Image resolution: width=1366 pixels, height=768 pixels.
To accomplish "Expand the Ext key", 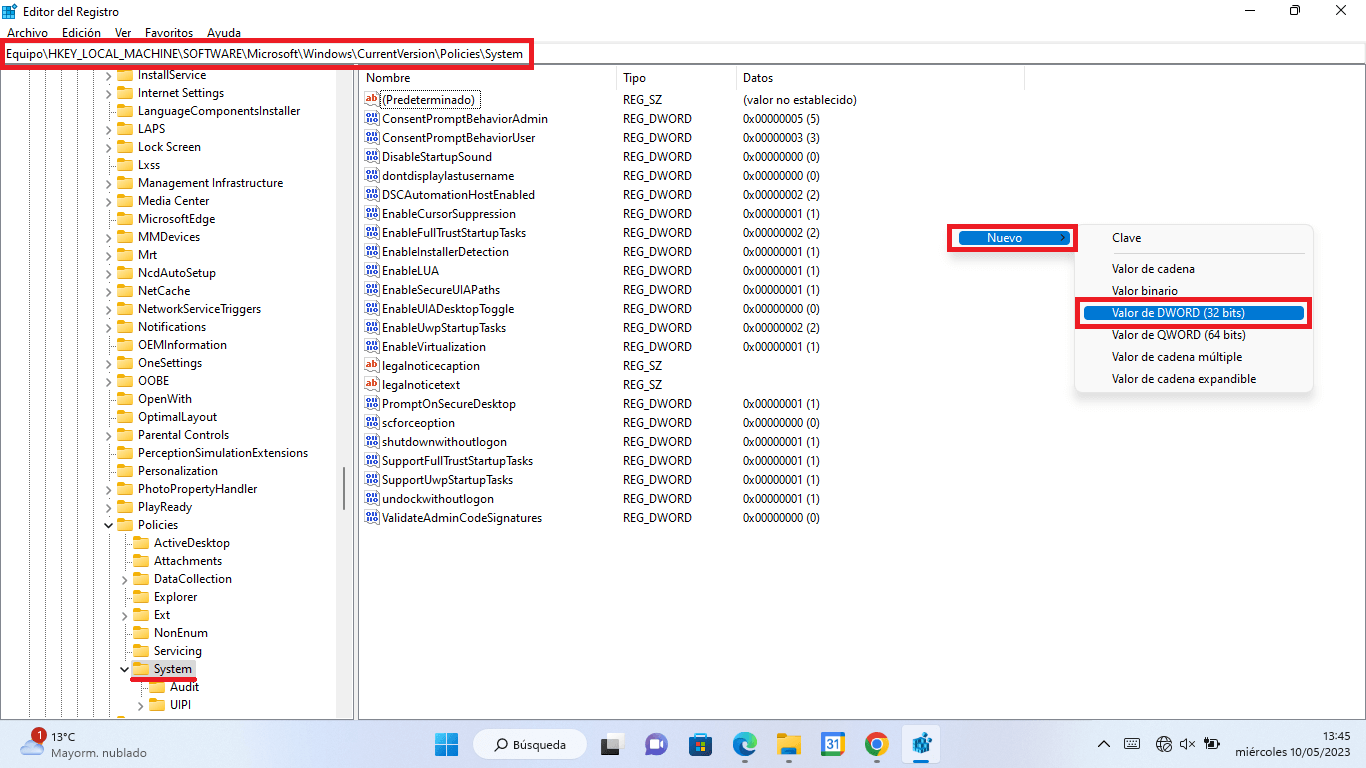I will point(124,615).
